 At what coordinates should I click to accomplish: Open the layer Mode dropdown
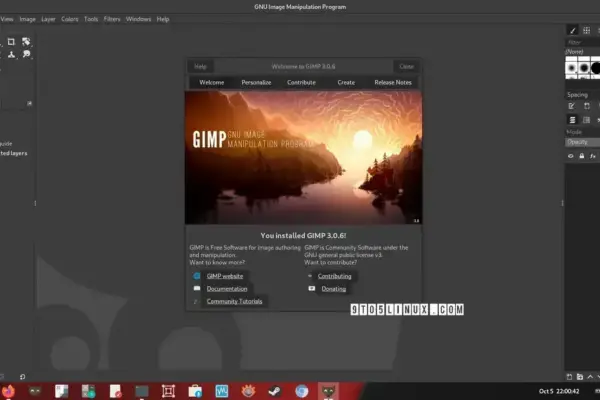tap(583, 132)
